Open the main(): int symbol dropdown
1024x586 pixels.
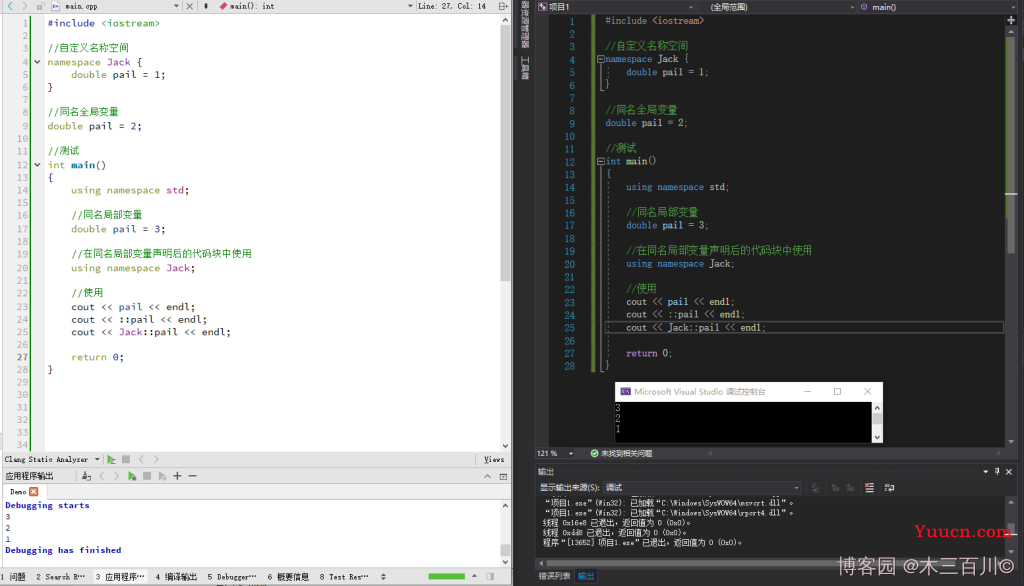pos(410,6)
